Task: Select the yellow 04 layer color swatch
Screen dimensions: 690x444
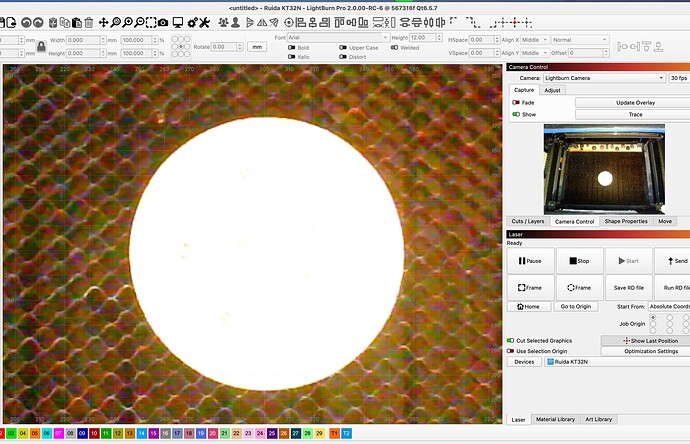Action: tap(23, 433)
